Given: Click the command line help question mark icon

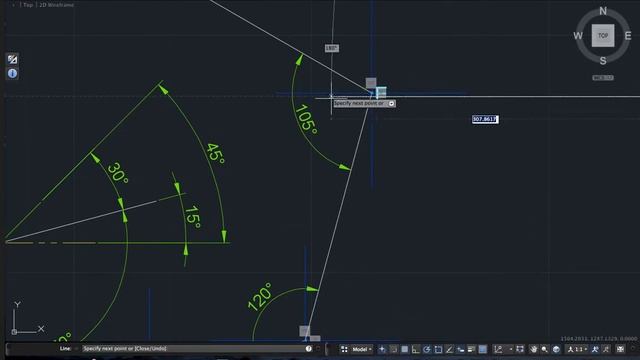Looking at the screenshot, I should click(x=309, y=349).
